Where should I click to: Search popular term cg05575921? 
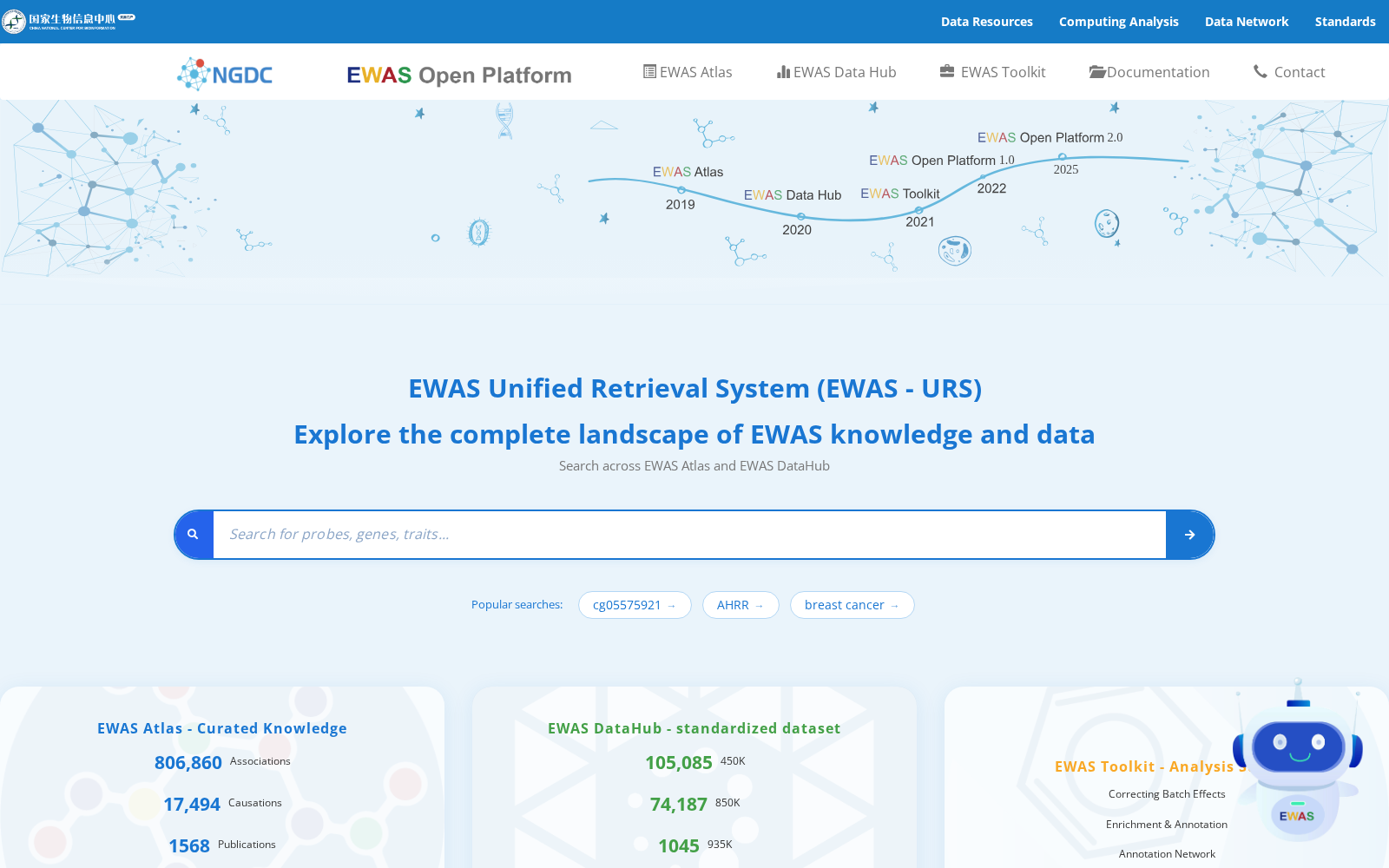(x=635, y=605)
